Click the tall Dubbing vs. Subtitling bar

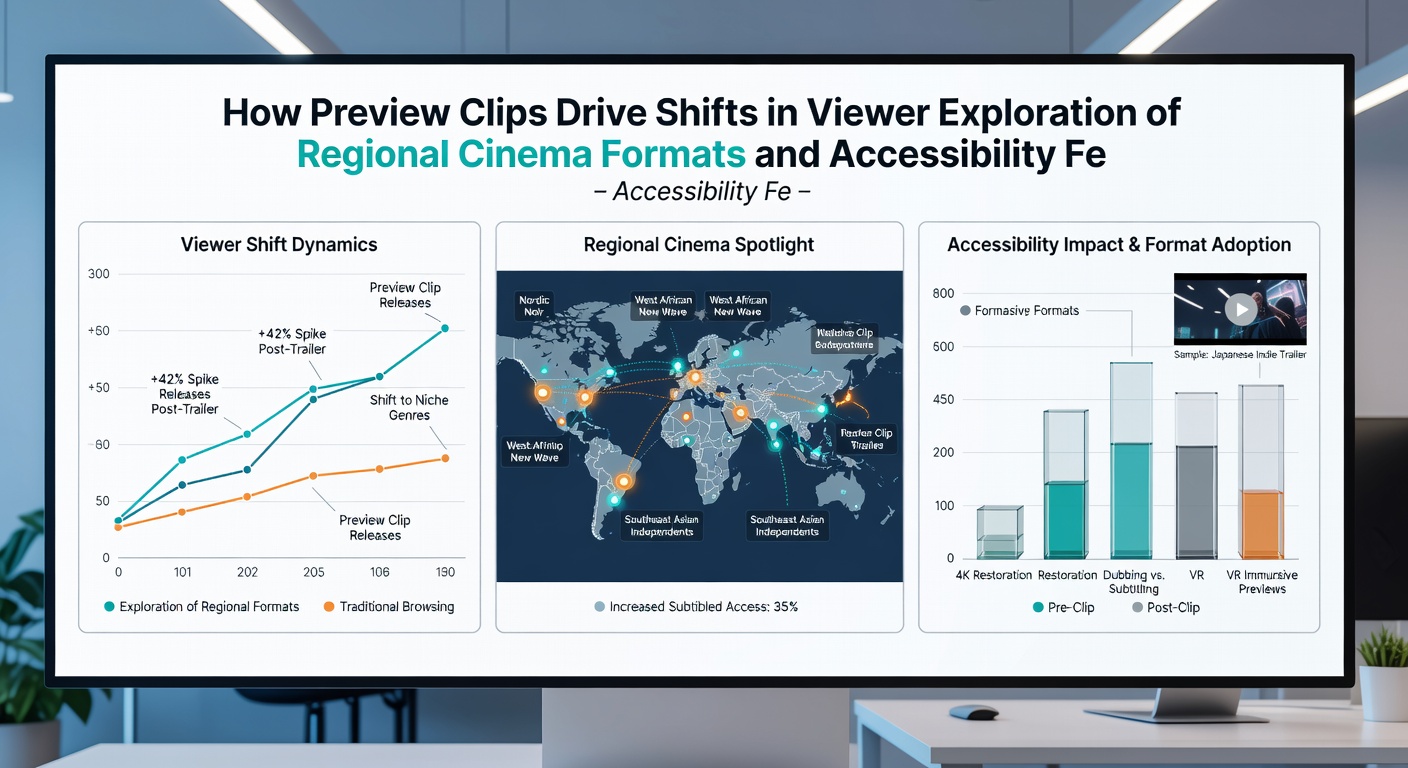(1131, 460)
